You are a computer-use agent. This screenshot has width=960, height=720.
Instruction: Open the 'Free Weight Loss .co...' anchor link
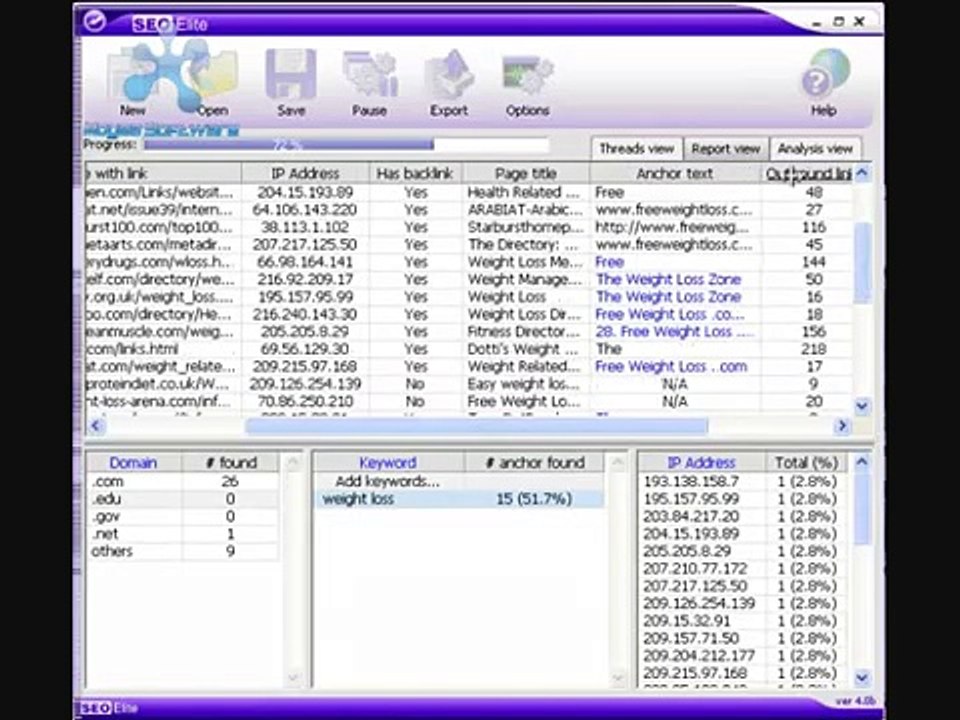tap(670, 314)
